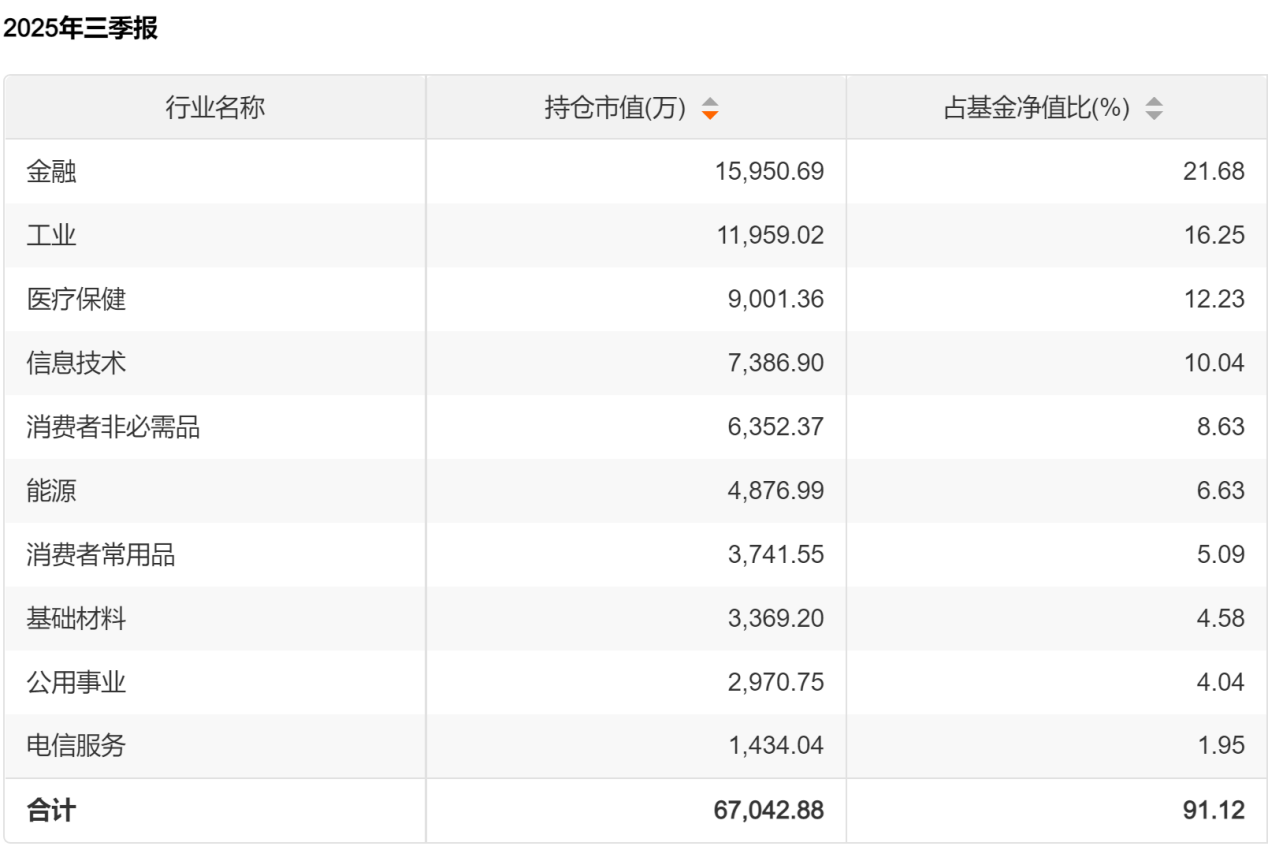This screenshot has width=1268, height=850.
Task: Click the 占基金净值比(%) header text
Action: 1036,108
